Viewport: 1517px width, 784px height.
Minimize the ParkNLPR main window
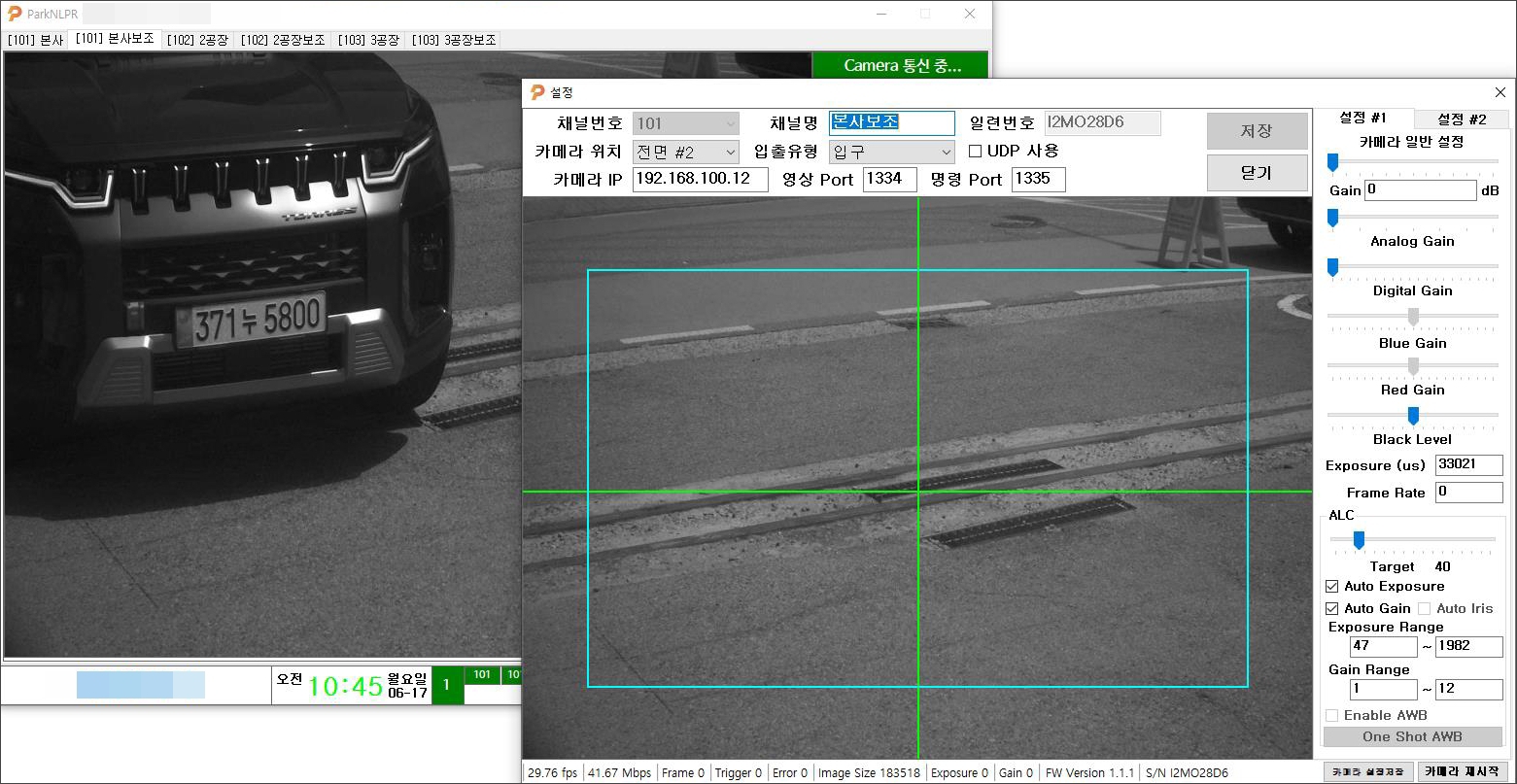[881, 14]
